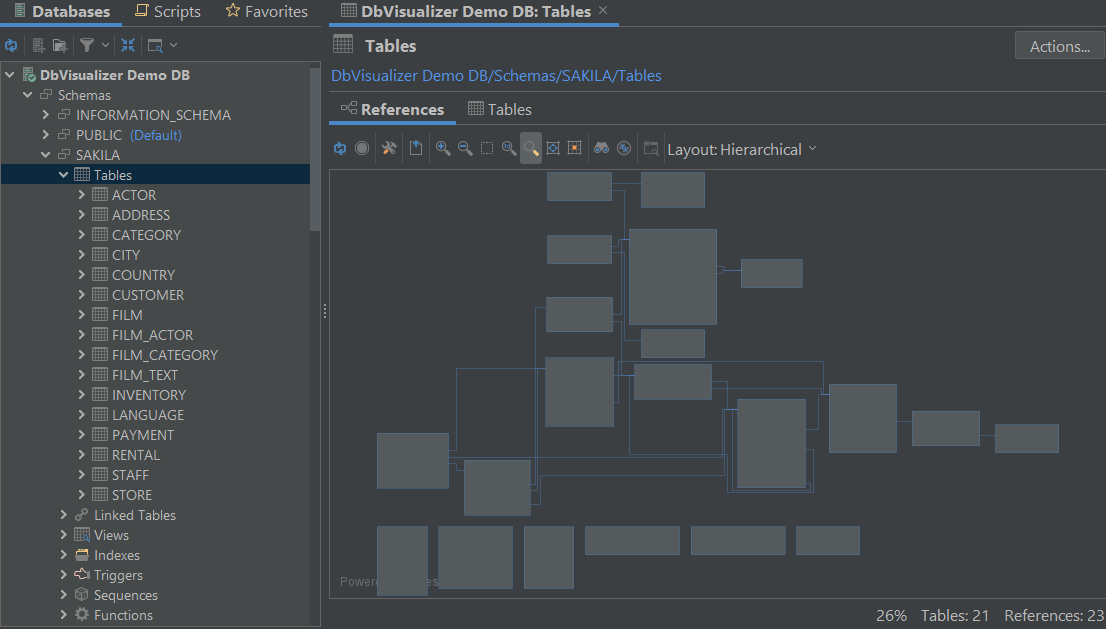The width and height of the screenshot is (1106, 629).
Task: Collapse the DbVisualizer Demo DB node
Action: 10,75
